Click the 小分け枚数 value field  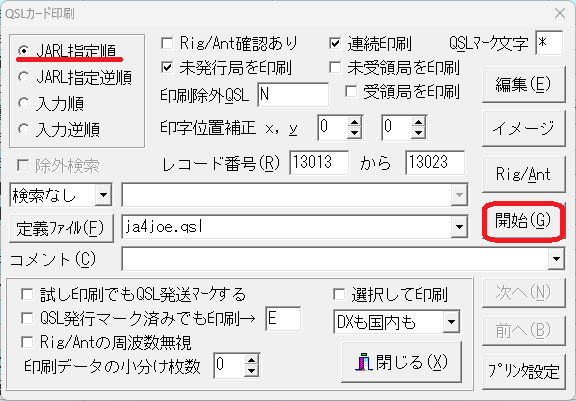pyautogui.click(x=230, y=365)
